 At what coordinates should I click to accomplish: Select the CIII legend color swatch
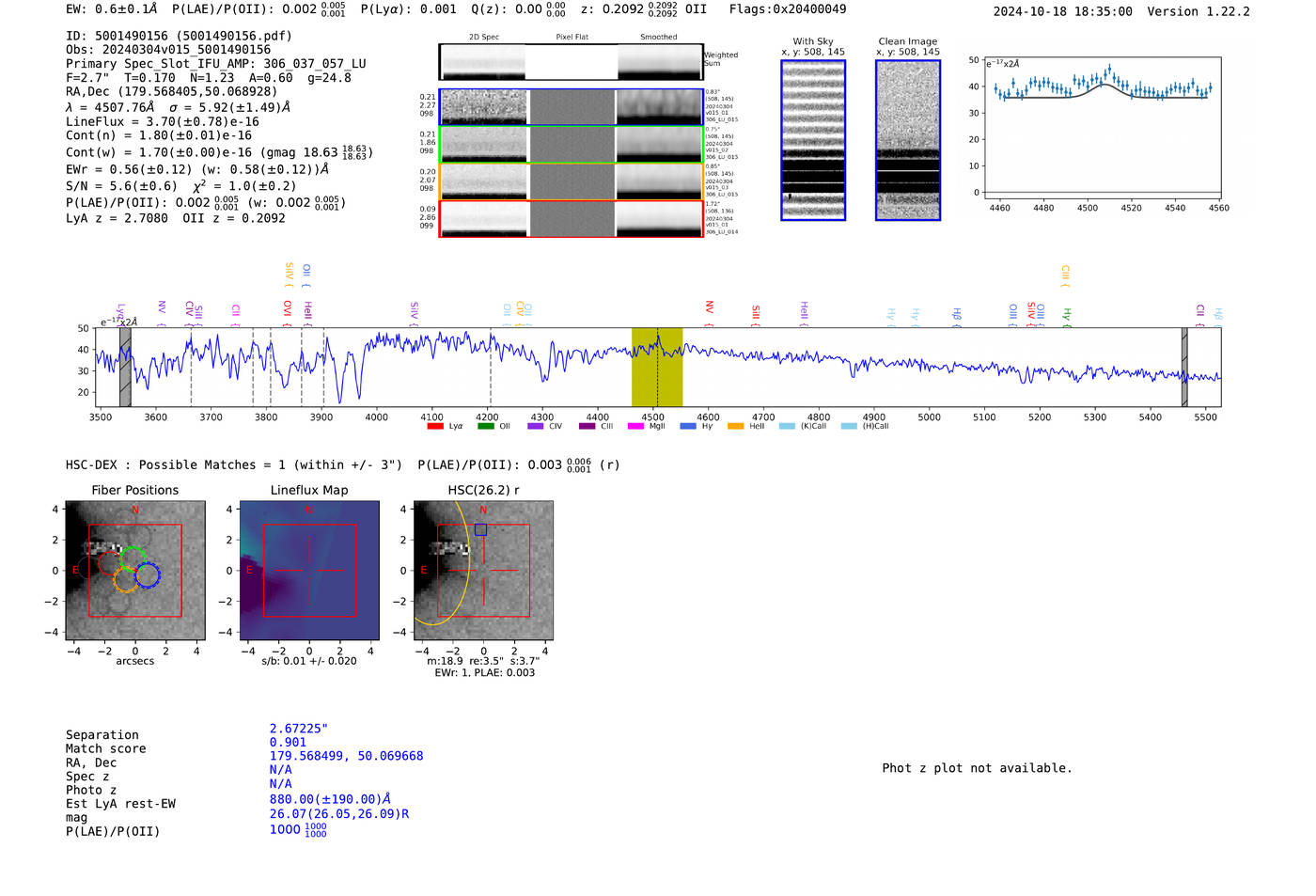pos(587,426)
